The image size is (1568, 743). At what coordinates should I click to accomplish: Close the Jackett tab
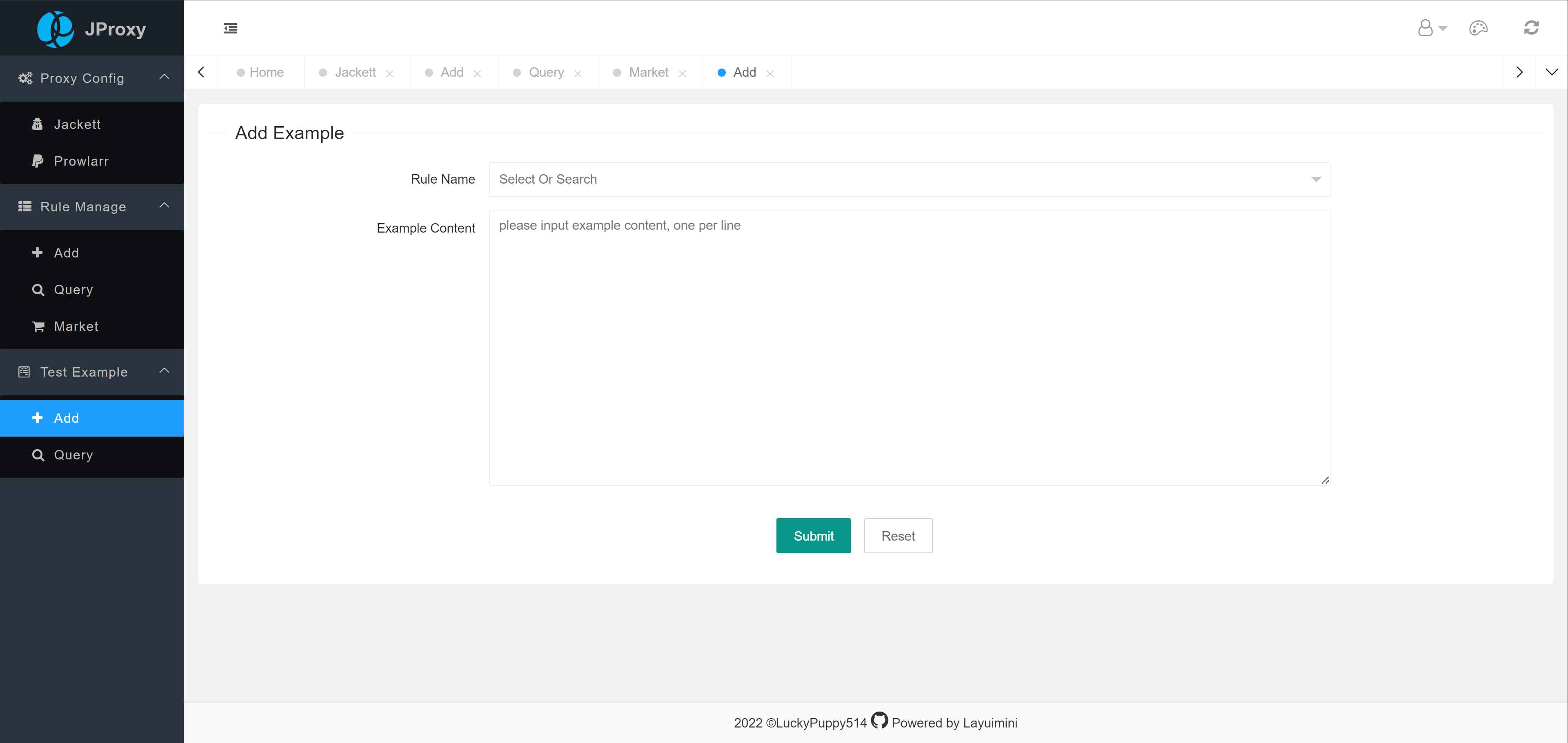389,73
